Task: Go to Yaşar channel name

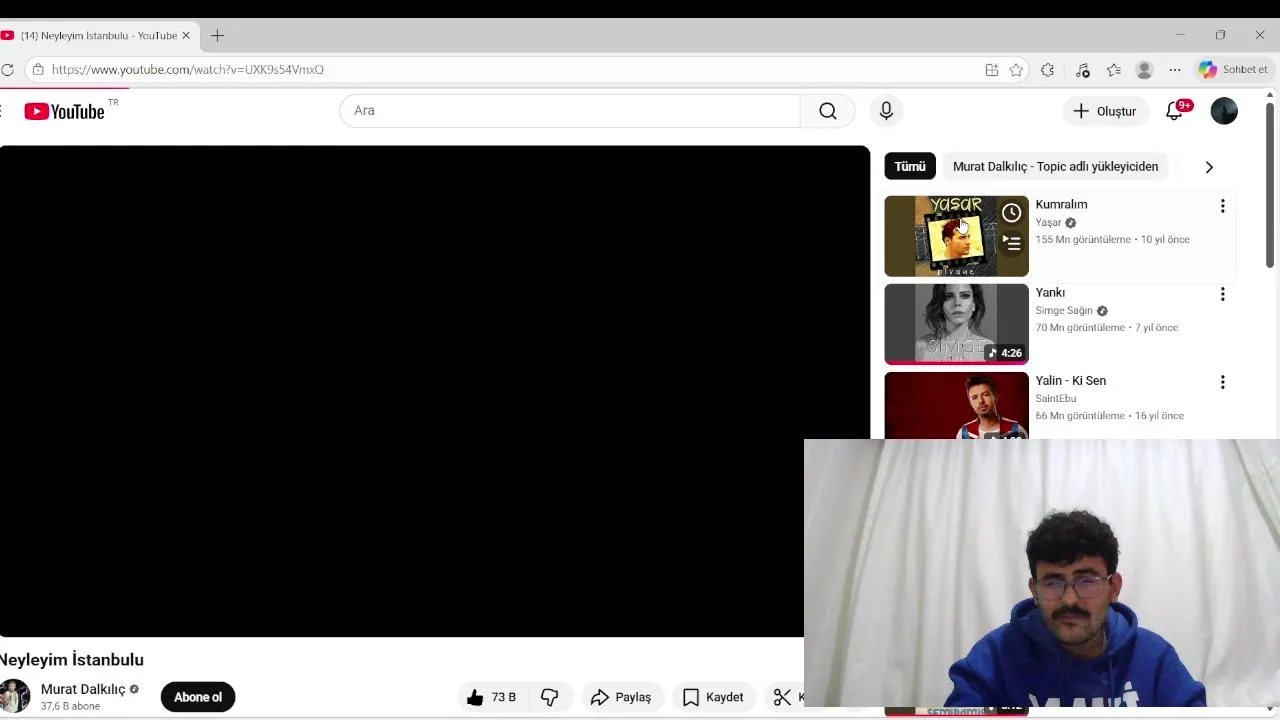Action: [1048, 223]
